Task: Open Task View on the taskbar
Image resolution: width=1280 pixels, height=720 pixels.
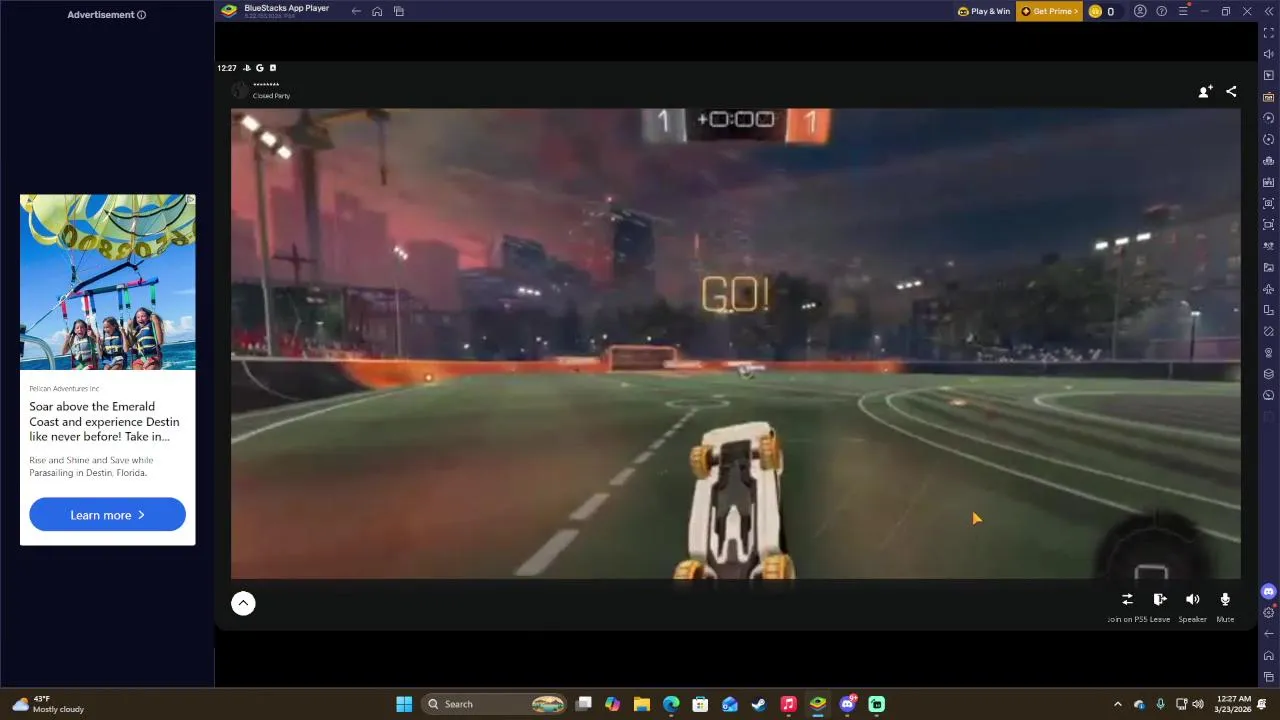Action: [x=584, y=704]
